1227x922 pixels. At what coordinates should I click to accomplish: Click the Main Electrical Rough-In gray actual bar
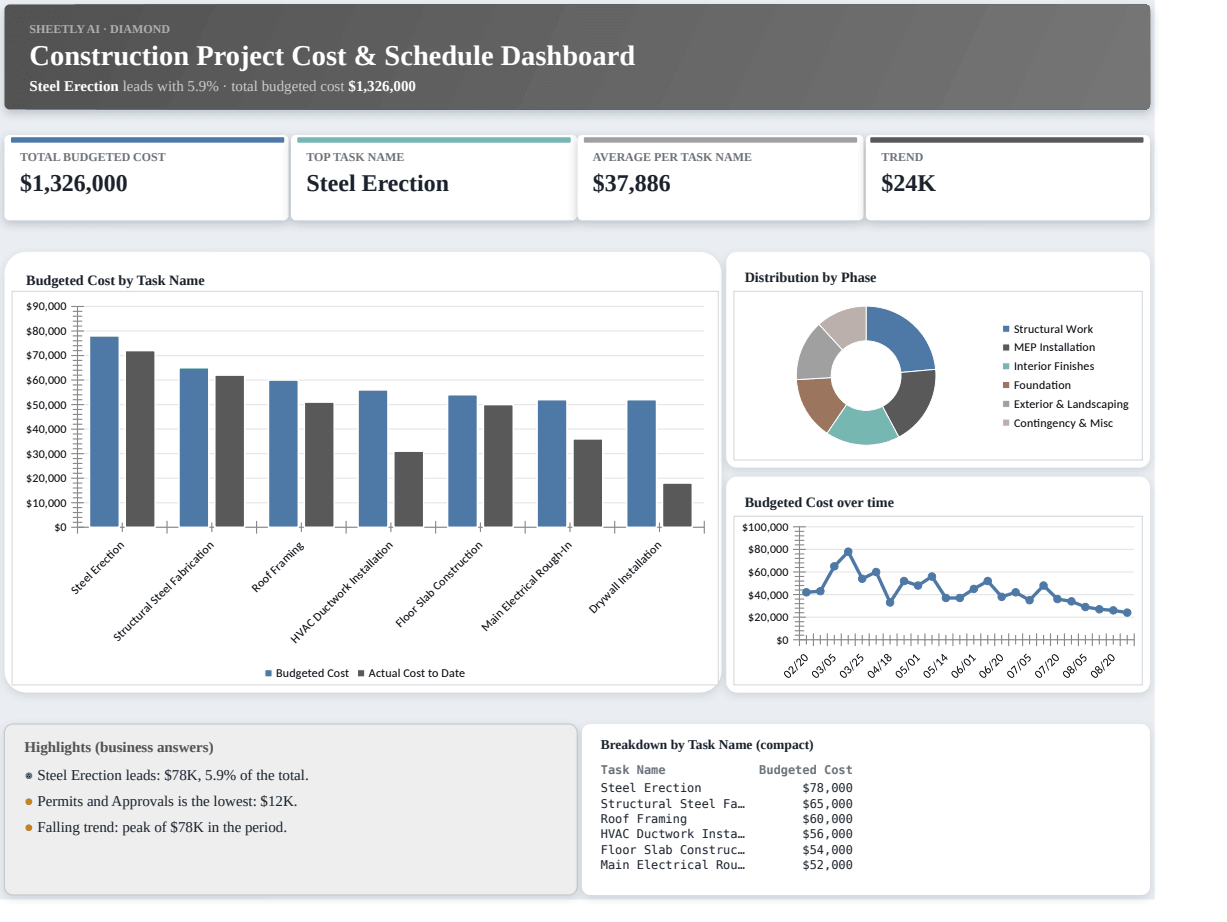coord(588,483)
